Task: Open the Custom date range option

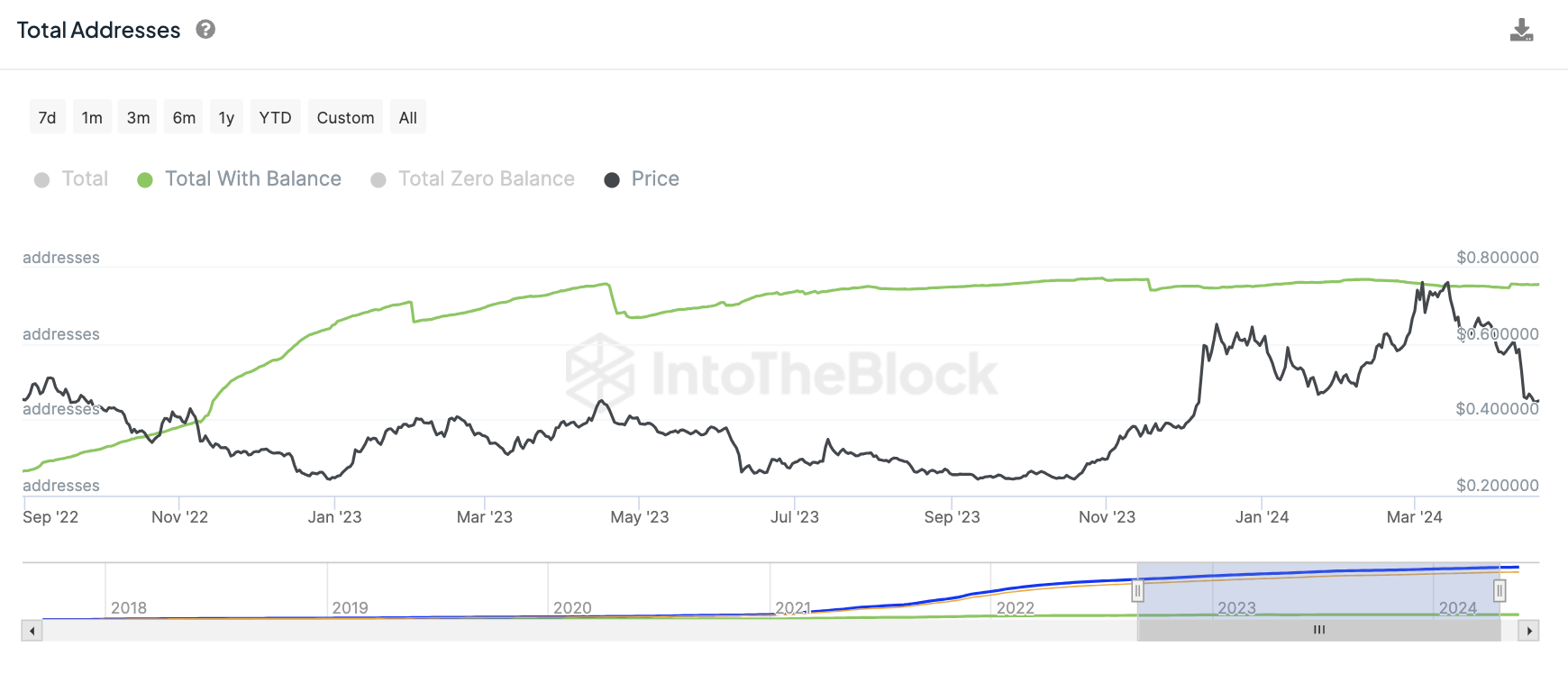Action: 345,118
